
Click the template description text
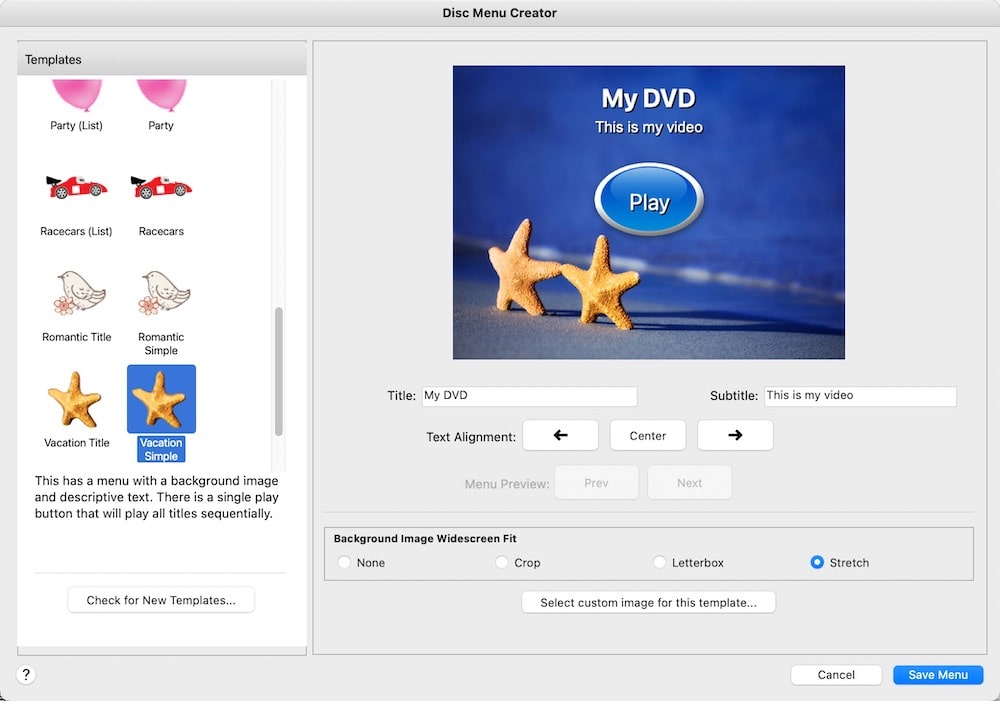(157, 497)
